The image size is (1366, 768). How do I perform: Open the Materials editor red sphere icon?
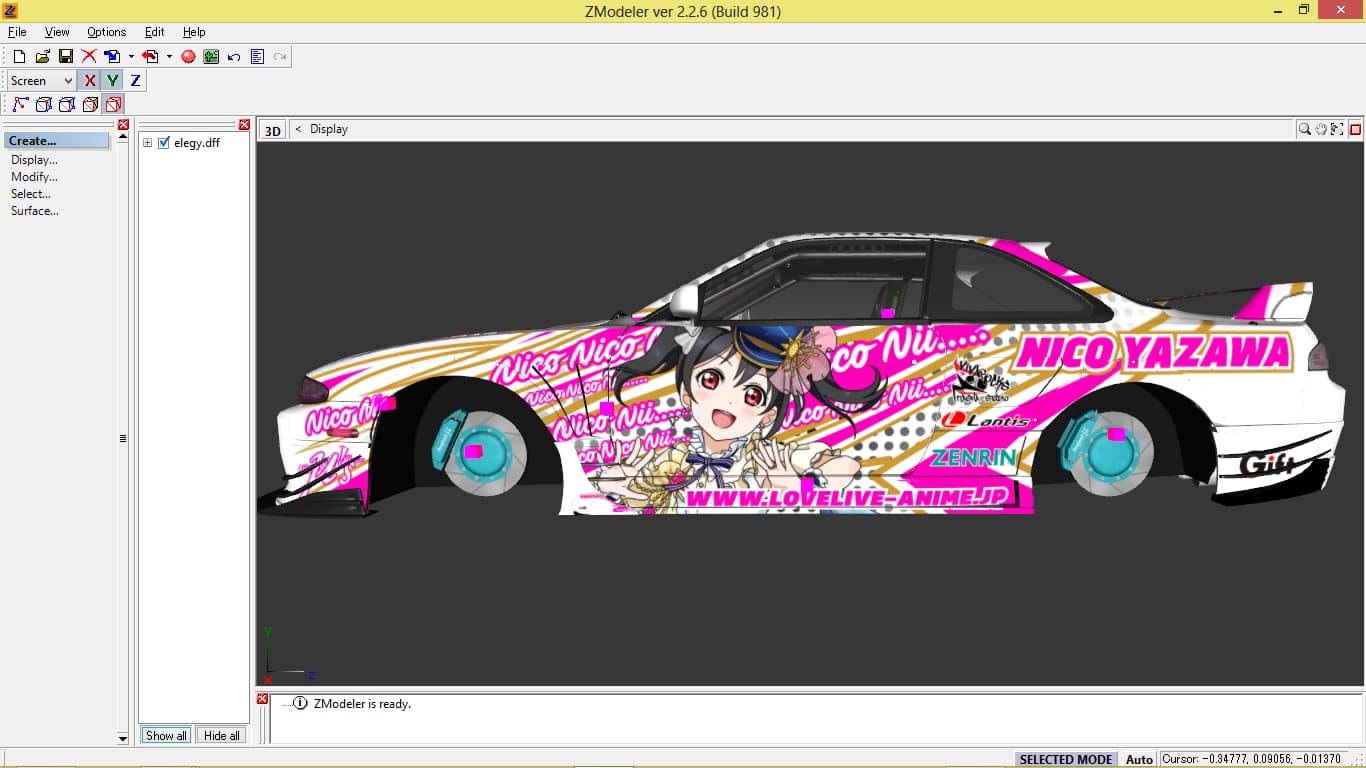point(188,57)
